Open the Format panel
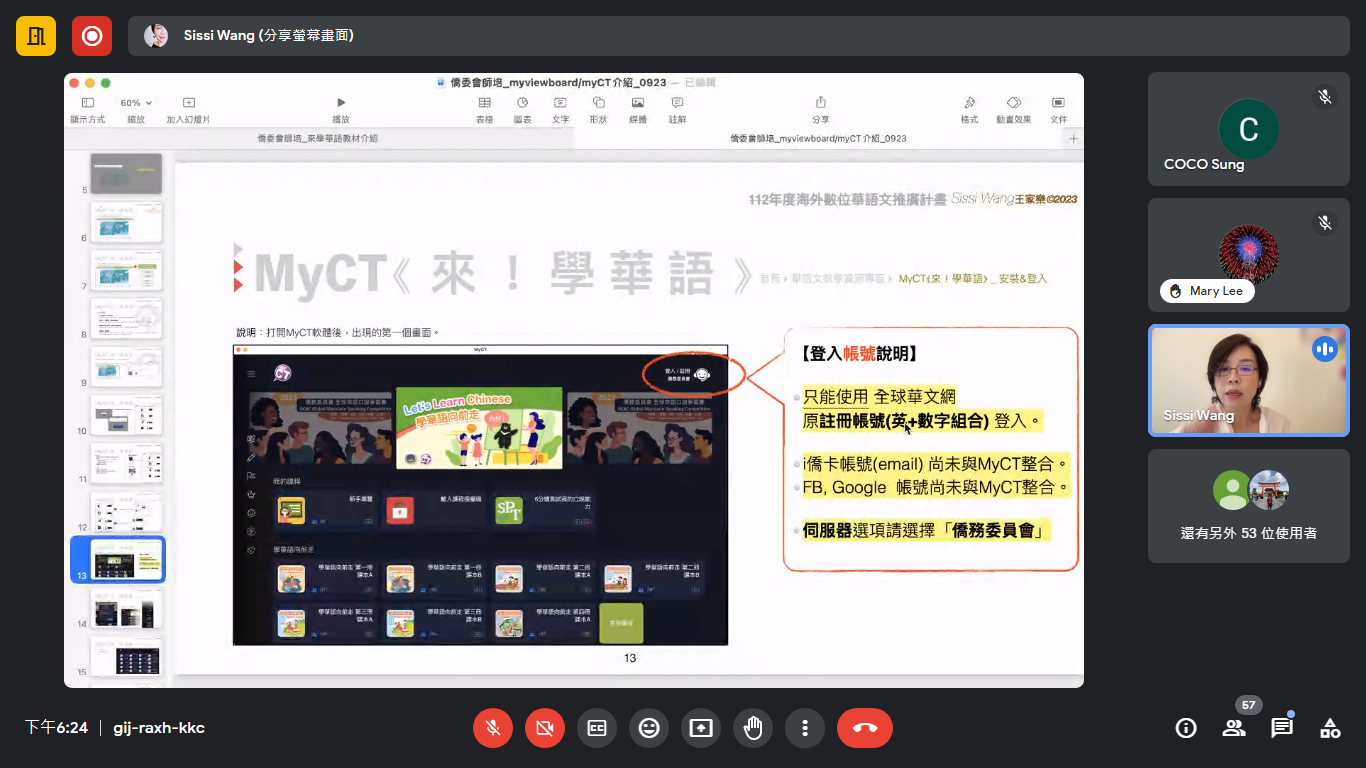1366x768 pixels. tap(968, 110)
